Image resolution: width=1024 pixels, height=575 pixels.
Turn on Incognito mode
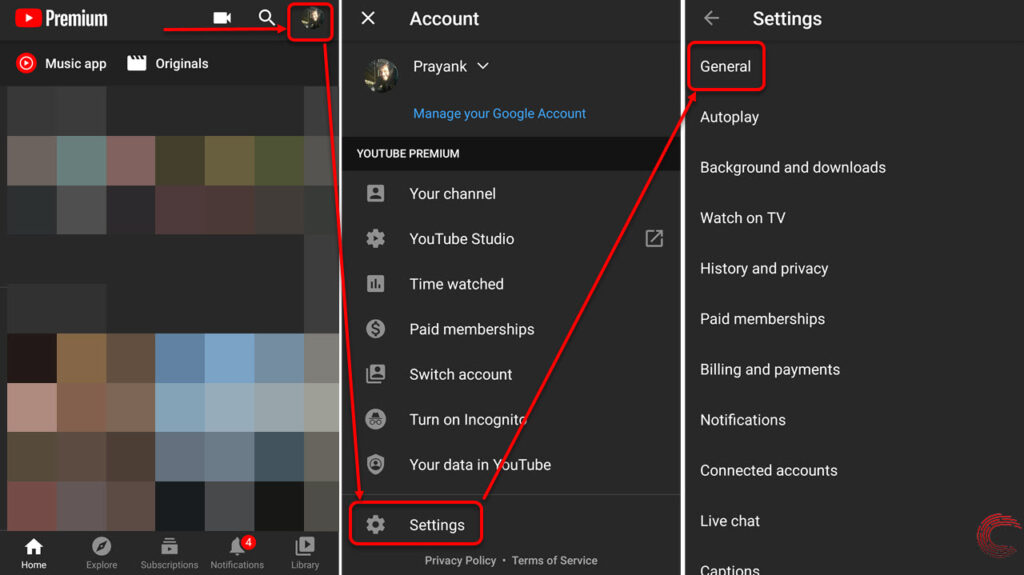(466, 419)
